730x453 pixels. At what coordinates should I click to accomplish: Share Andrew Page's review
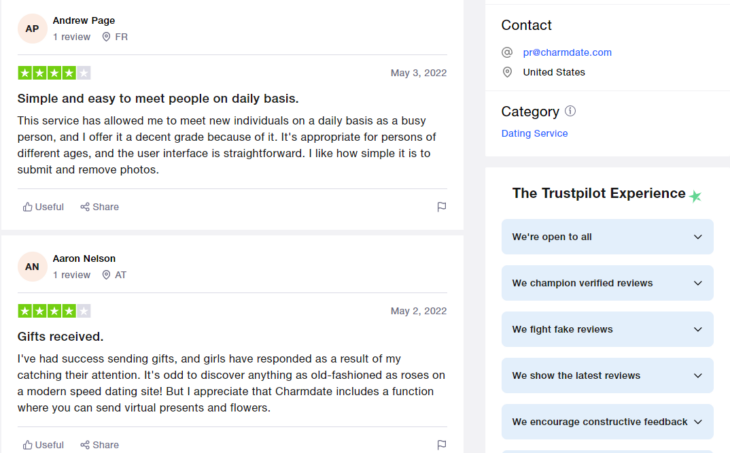(99, 207)
